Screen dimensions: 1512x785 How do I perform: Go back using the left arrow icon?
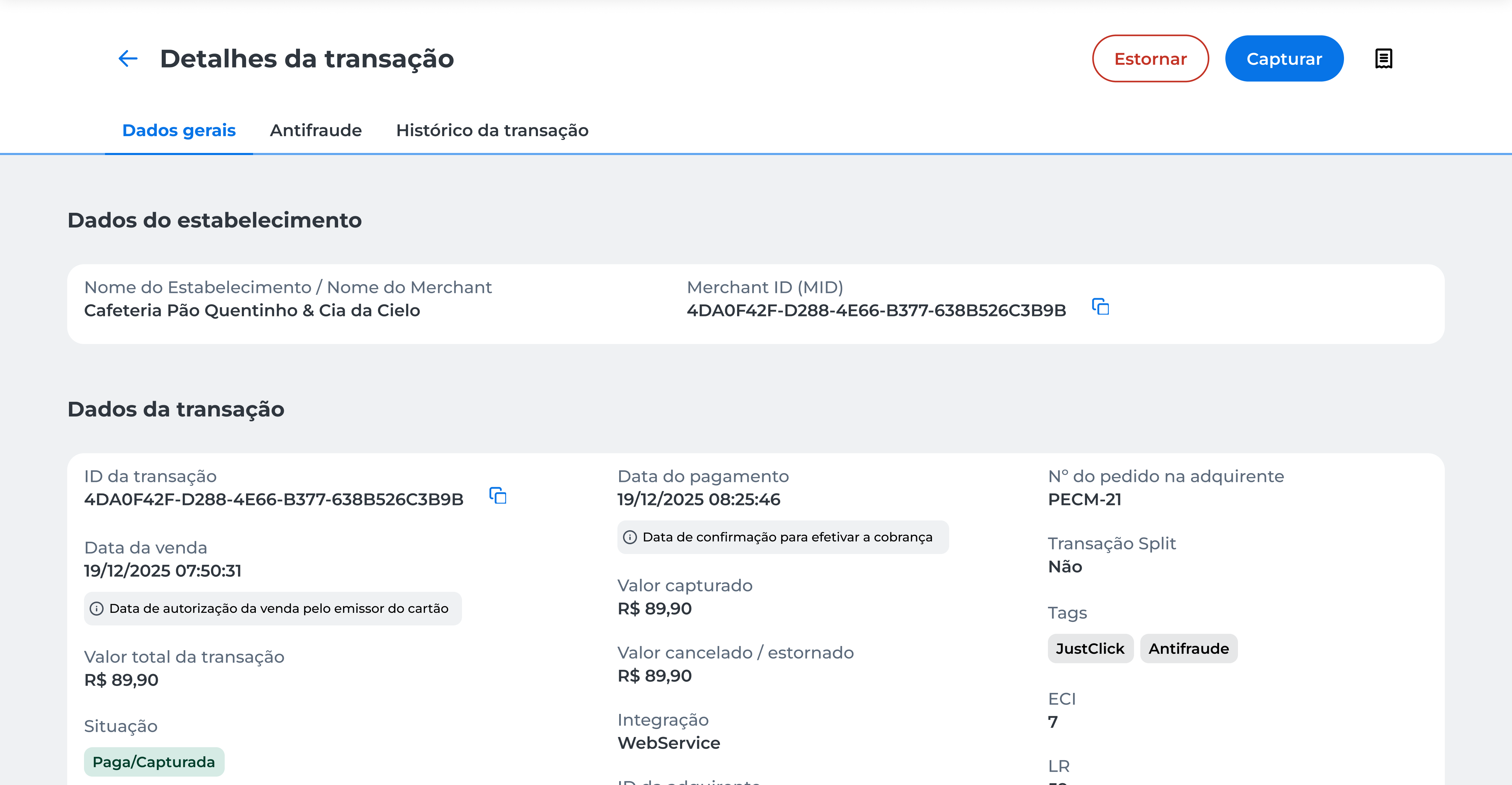[x=128, y=59]
